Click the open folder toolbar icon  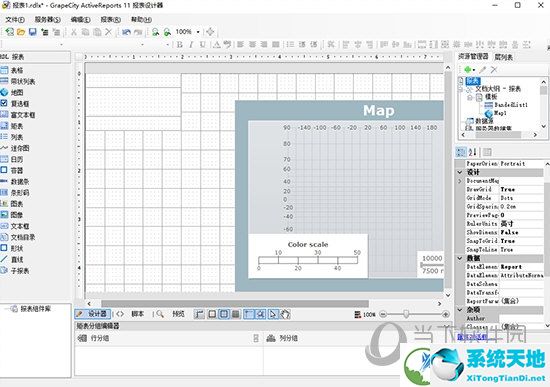coord(21,32)
